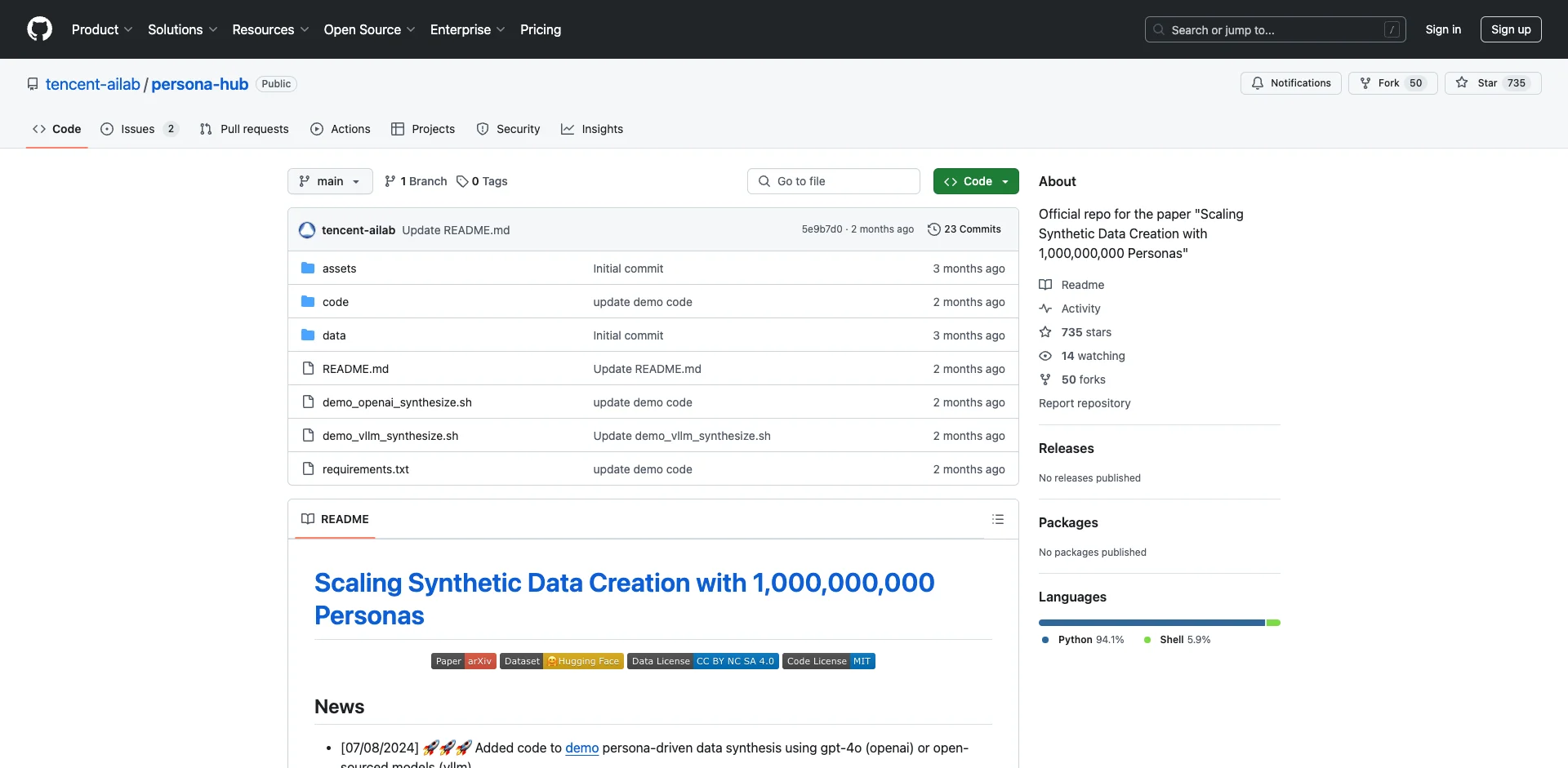Expand the Product menu
Viewport: 1568px width, 768px height.
click(x=102, y=29)
